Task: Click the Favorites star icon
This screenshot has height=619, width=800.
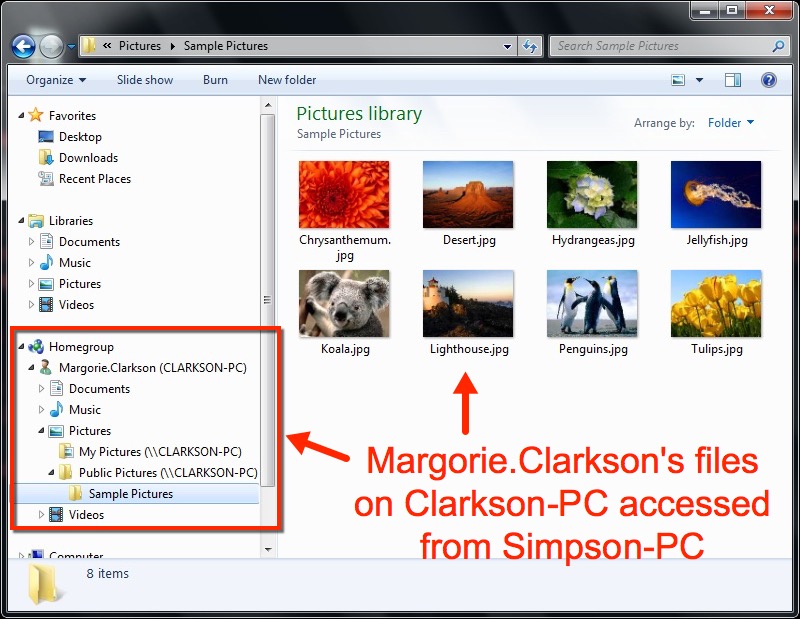Action: point(36,115)
